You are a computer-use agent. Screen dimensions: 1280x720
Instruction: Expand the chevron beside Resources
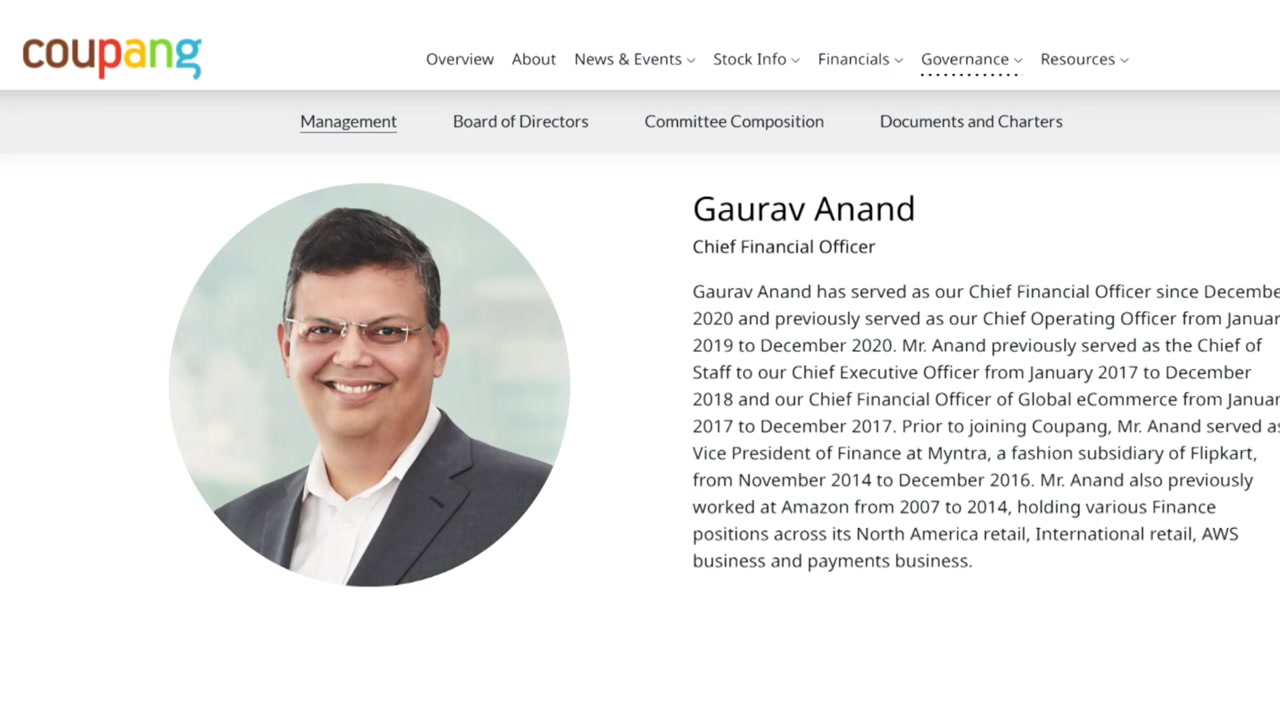click(1124, 60)
